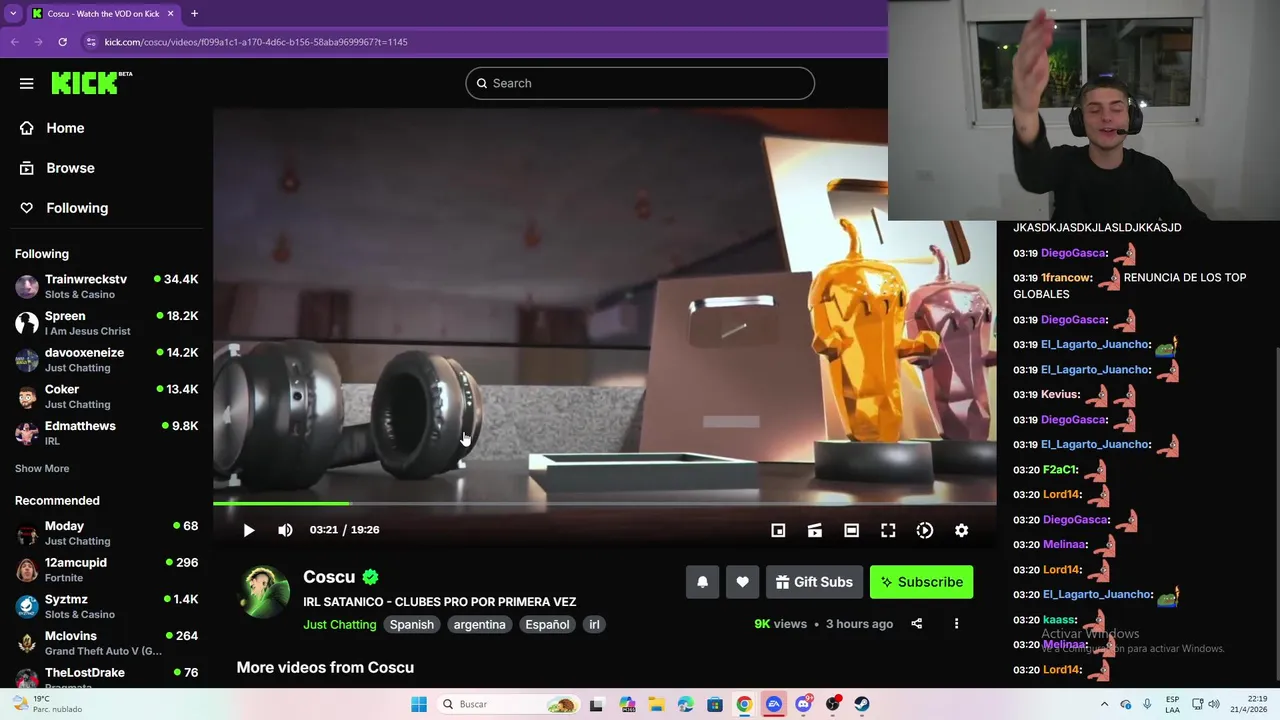
Task: Open the hamburger sidebar menu
Action: tap(26, 84)
